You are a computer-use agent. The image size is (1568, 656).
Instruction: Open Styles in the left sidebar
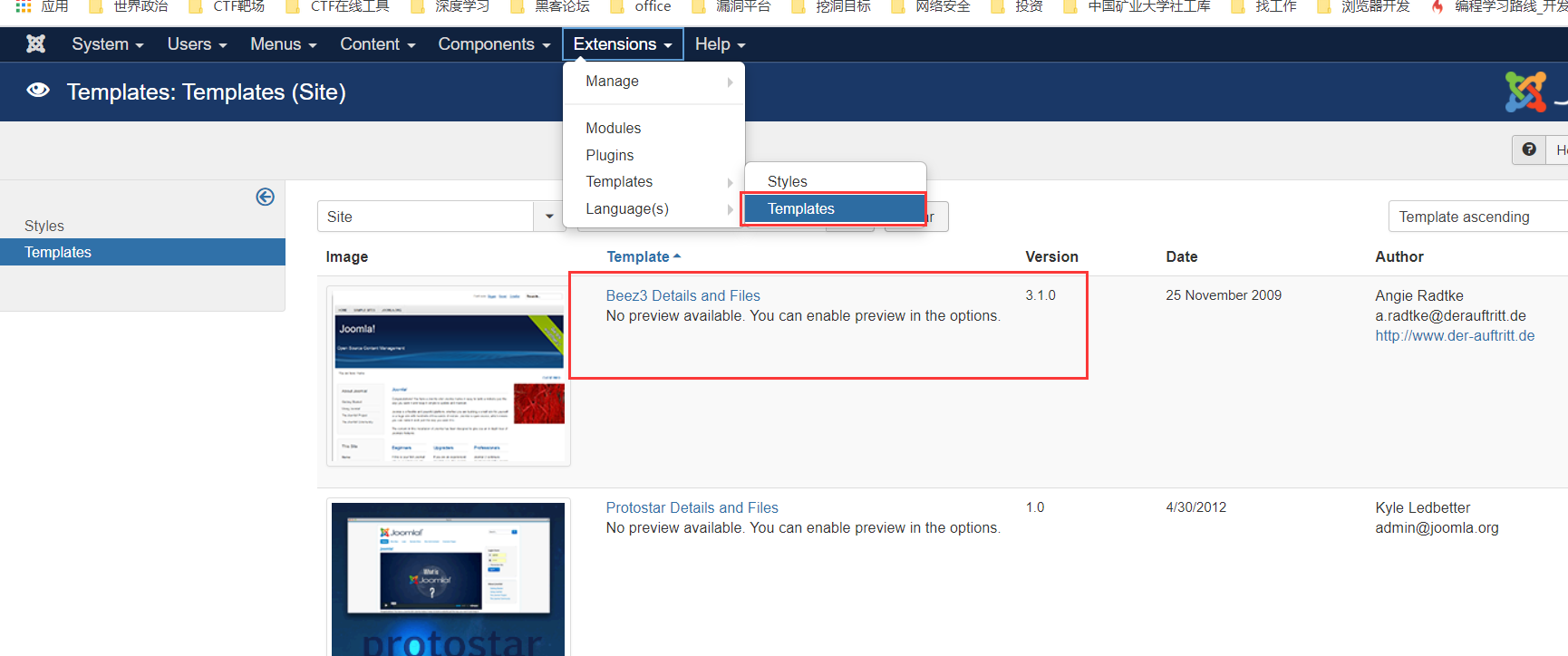(x=44, y=227)
